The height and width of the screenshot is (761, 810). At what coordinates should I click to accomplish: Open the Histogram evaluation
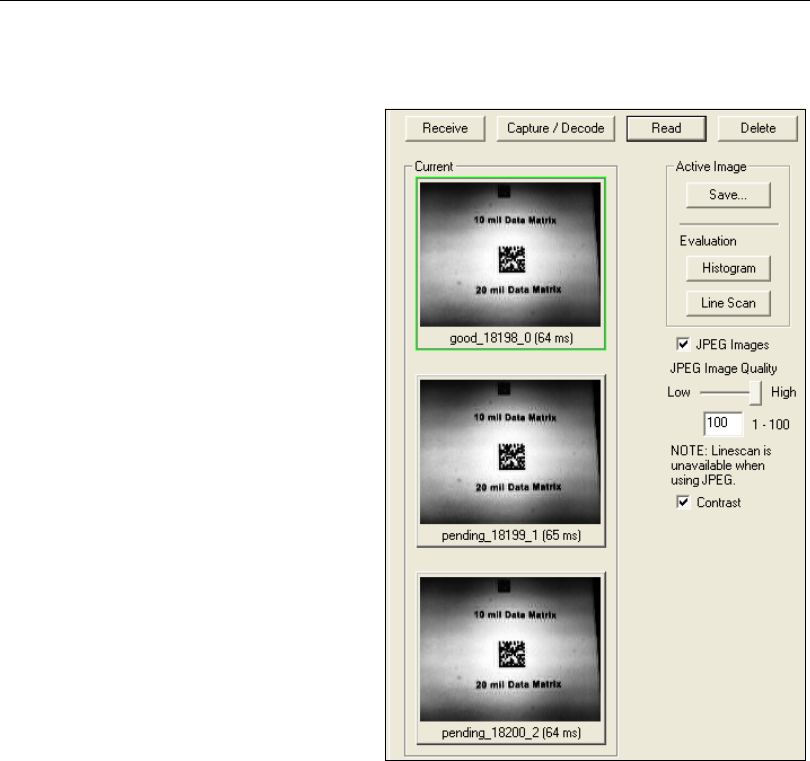click(x=728, y=269)
